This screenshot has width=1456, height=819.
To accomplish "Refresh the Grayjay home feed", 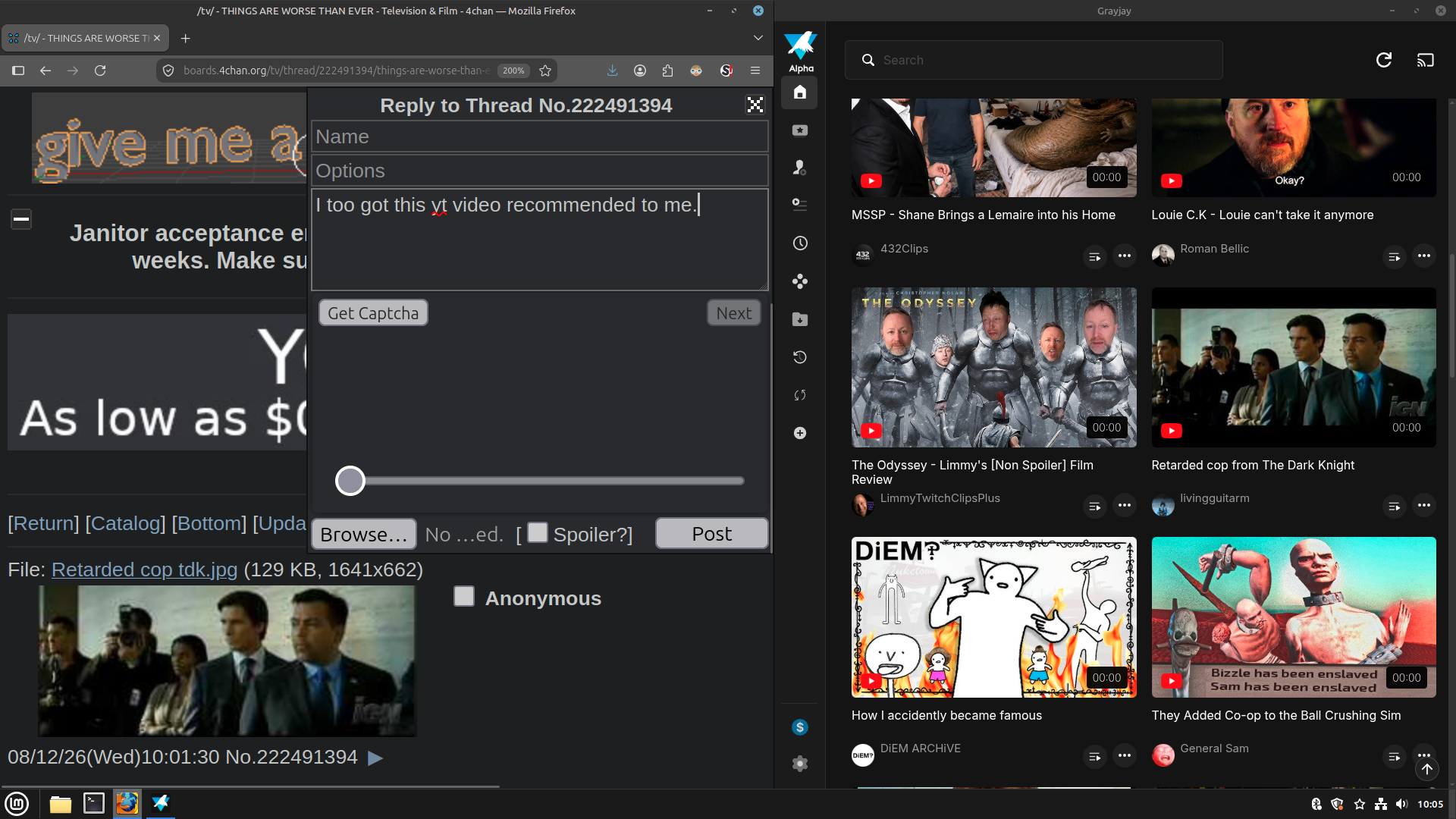I will coord(1384,60).
